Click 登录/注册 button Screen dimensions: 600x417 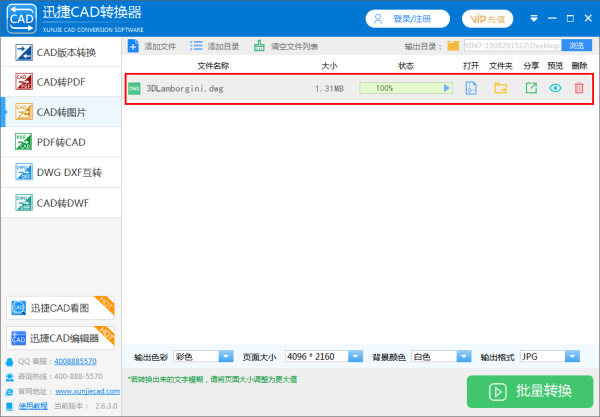[x=408, y=19]
